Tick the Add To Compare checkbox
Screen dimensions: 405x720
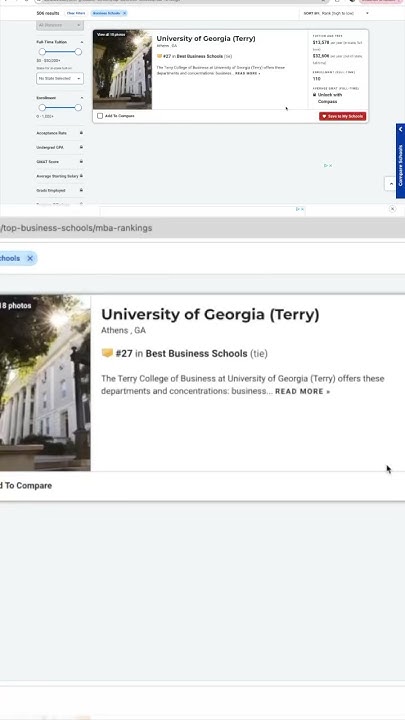[100, 116]
